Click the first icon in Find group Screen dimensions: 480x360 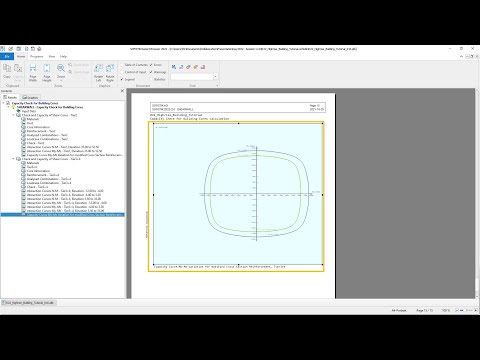[174, 67]
